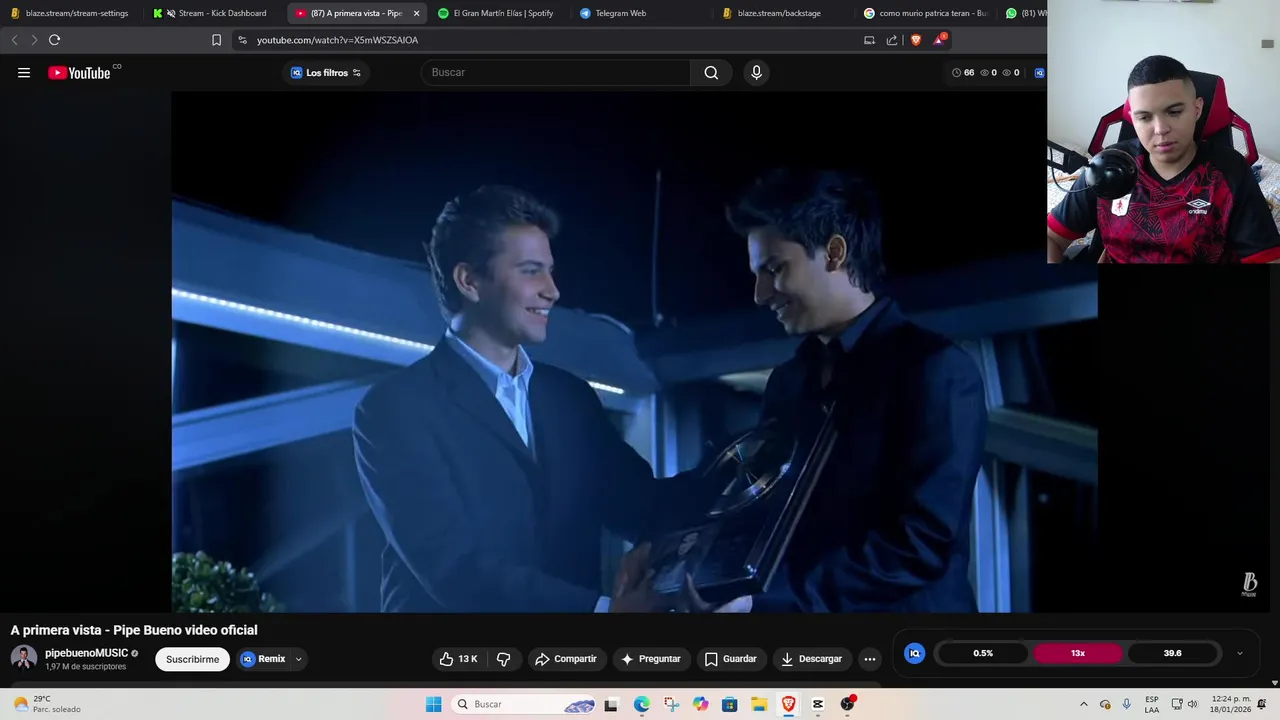Open Los filtros extension dropdown
The width and height of the screenshot is (1280, 720).
[x=326, y=72]
